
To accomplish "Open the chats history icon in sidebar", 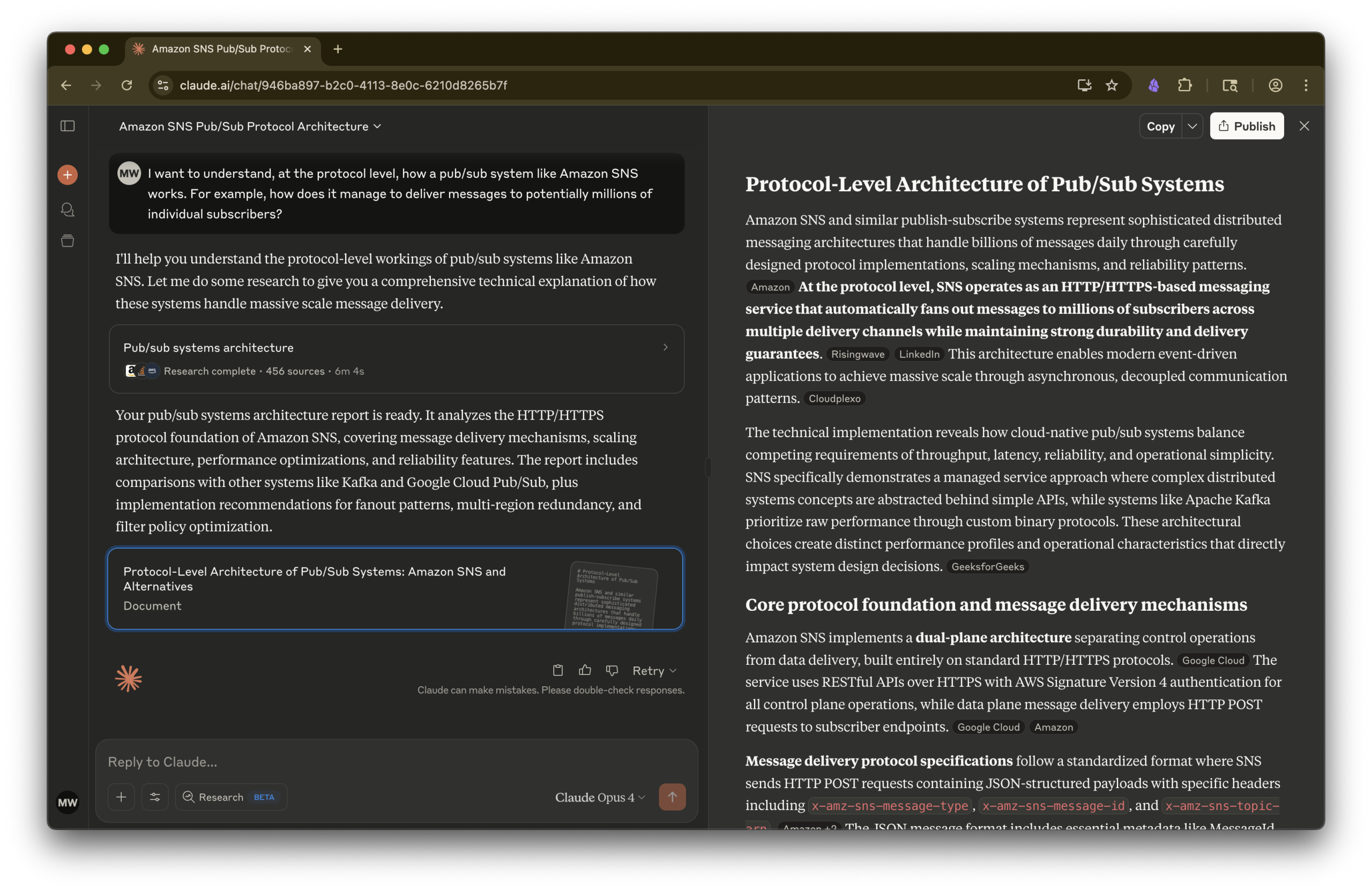I will point(68,210).
